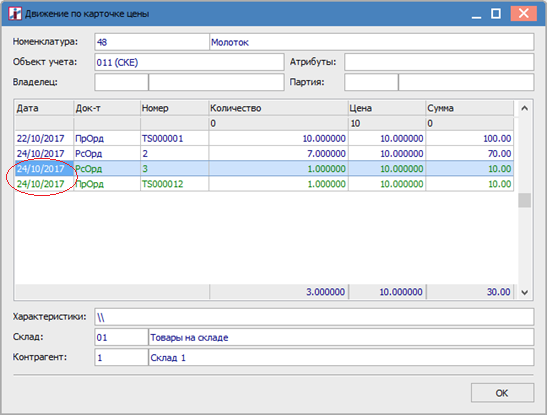549x415 pixels.
Task: Sort by the Количество column header
Action: tap(278, 108)
